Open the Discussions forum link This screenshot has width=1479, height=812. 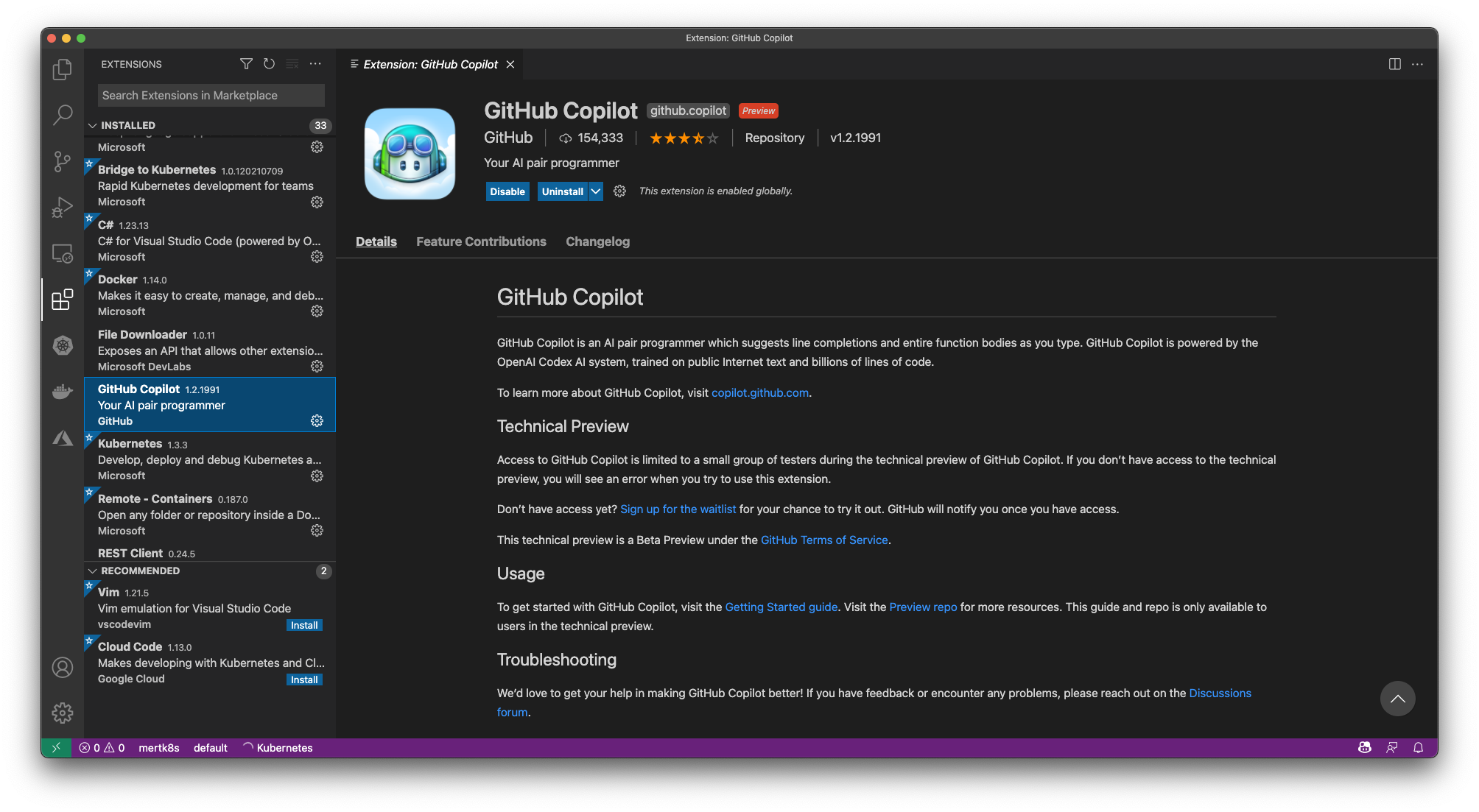point(1220,693)
